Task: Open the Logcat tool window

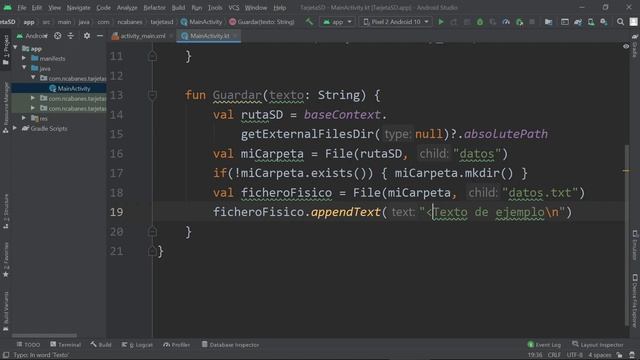Action: coord(137,345)
